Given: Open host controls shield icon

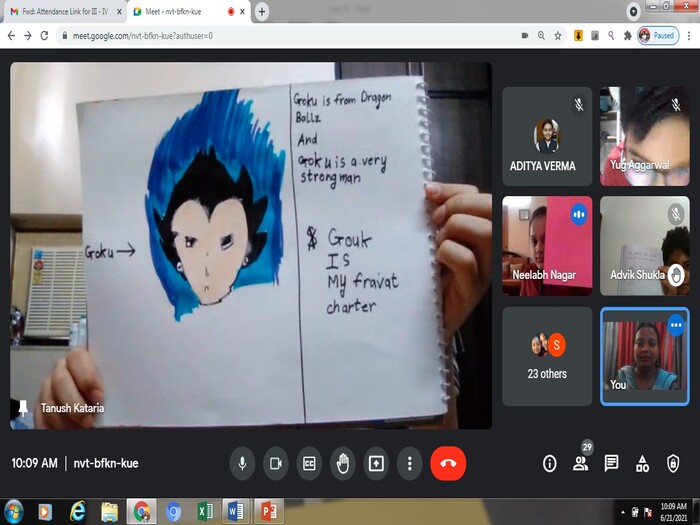Looking at the screenshot, I should point(673,463).
